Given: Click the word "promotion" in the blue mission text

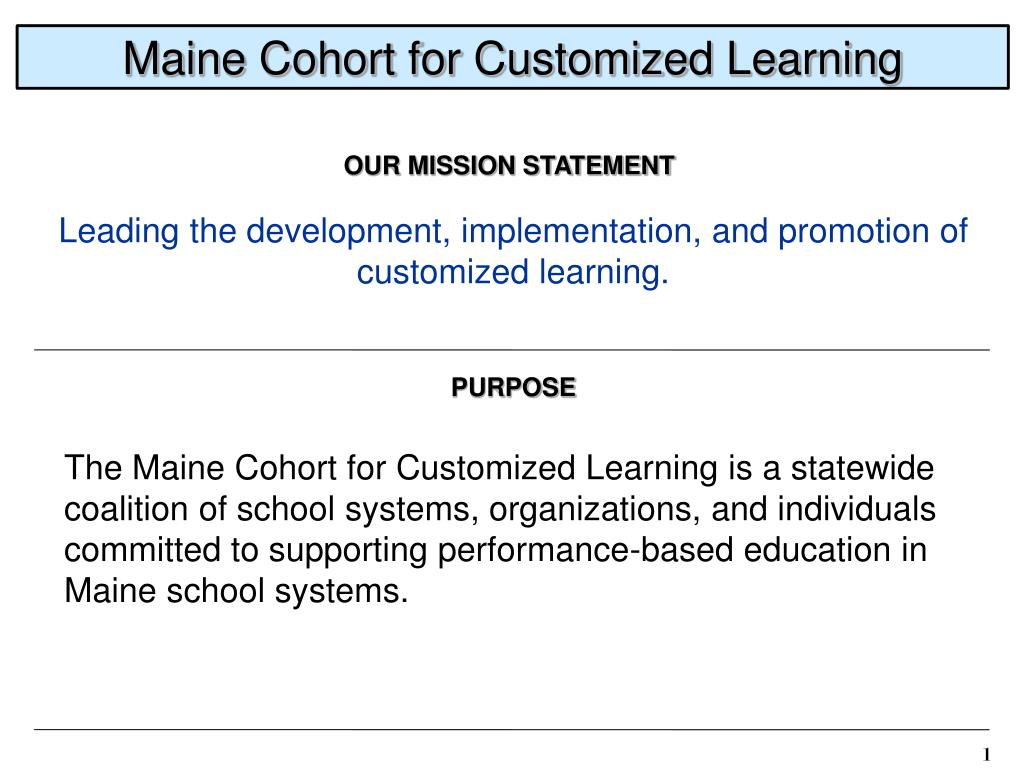Looking at the screenshot, I should point(854,232).
